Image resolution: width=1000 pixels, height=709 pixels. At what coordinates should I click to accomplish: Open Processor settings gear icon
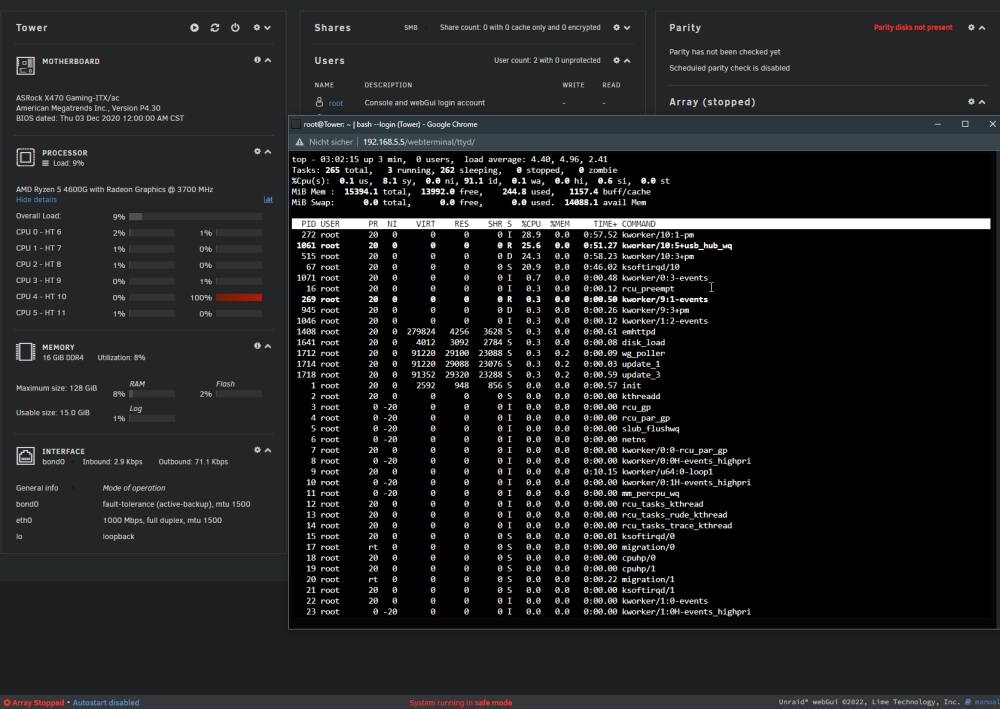click(x=258, y=152)
